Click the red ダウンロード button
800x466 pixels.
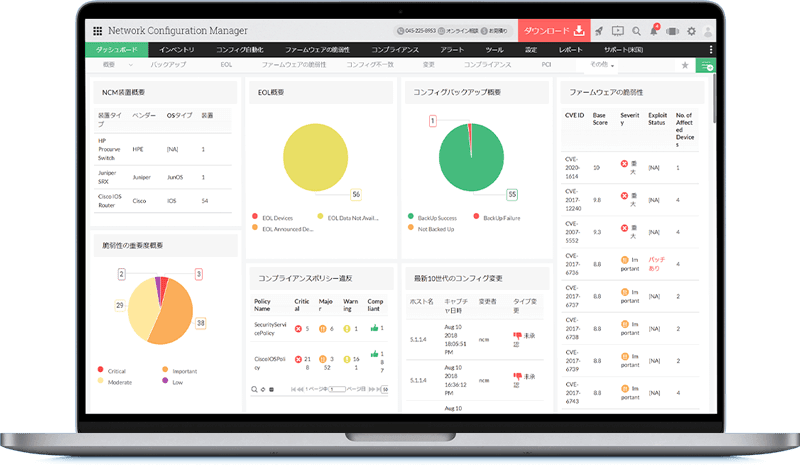tap(550, 31)
